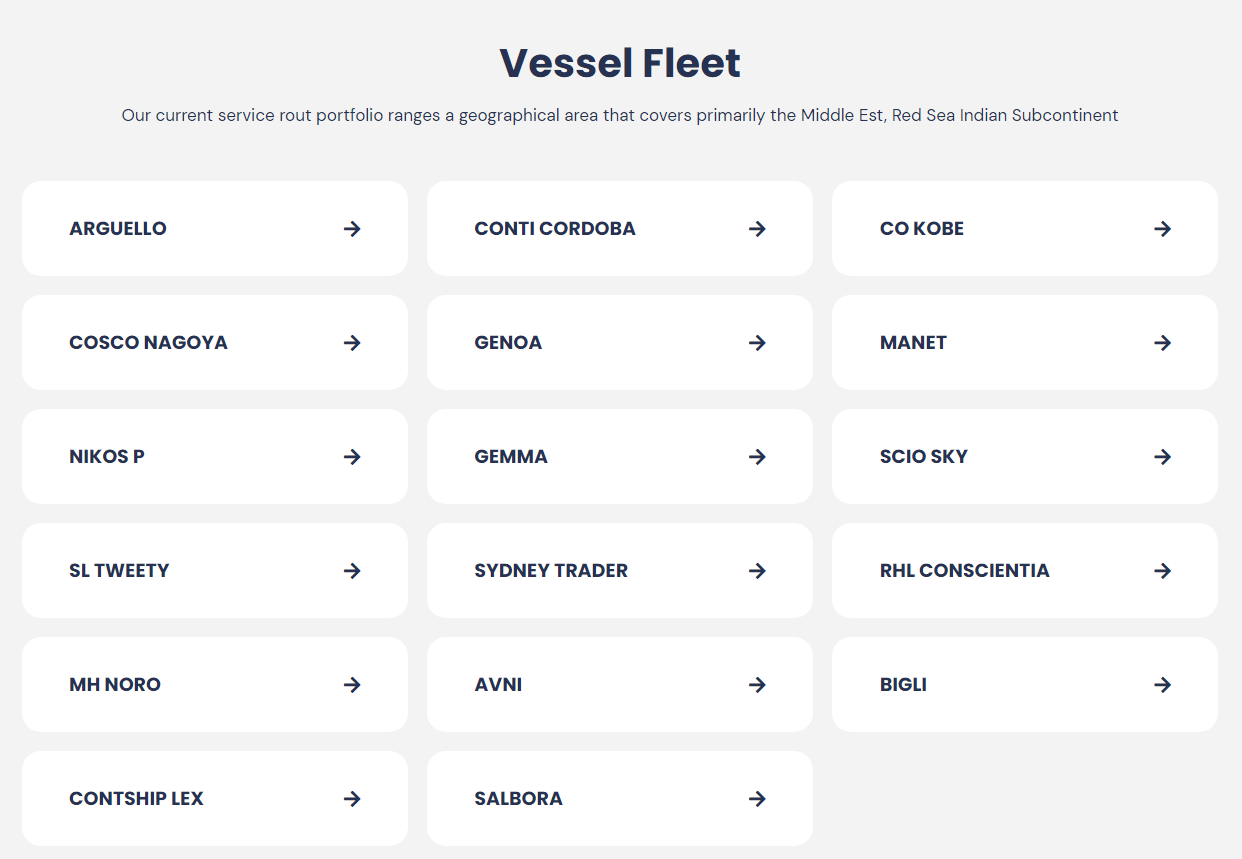The height and width of the screenshot is (859, 1242).
Task: Open the NIKOS P vessel link
Action: coord(107,457)
